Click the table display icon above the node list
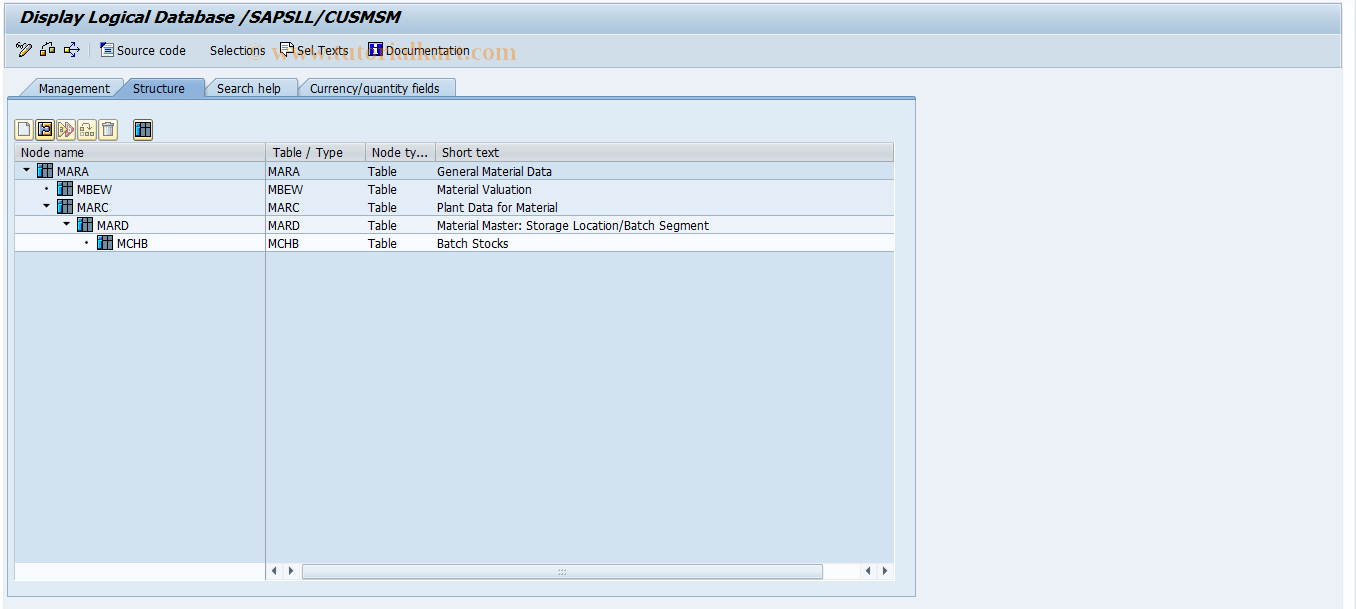Viewport: 1356px width, 609px height. [142, 130]
